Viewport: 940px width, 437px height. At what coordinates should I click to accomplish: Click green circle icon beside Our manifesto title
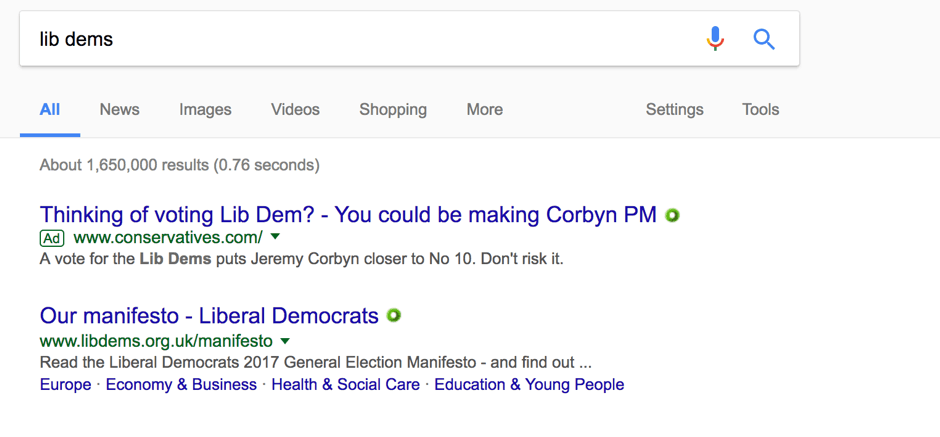point(393,315)
